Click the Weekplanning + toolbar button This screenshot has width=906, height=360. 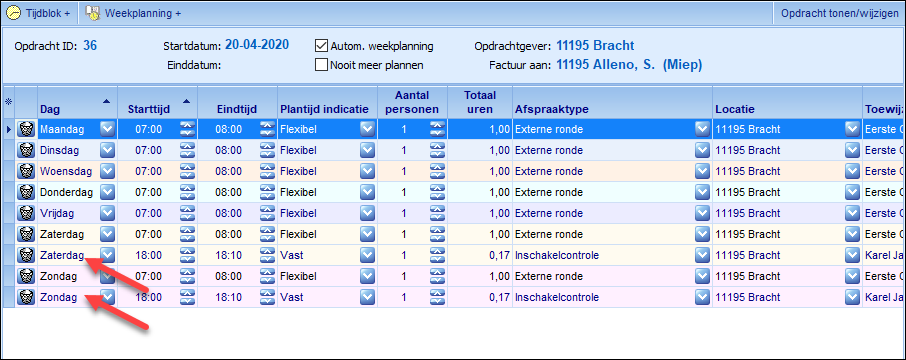tap(133, 14)
